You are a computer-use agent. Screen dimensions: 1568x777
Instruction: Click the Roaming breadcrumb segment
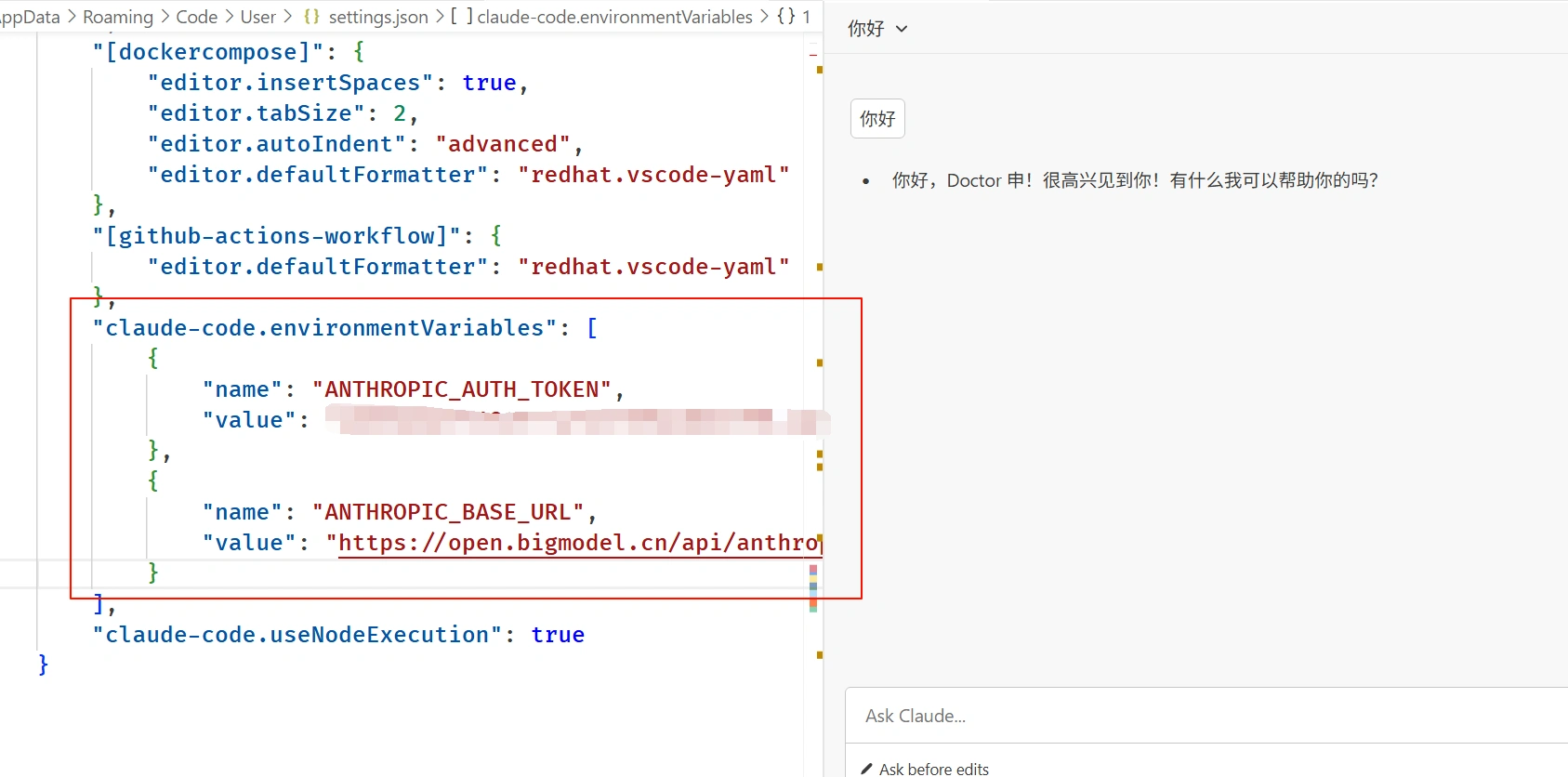coord(118,17)
